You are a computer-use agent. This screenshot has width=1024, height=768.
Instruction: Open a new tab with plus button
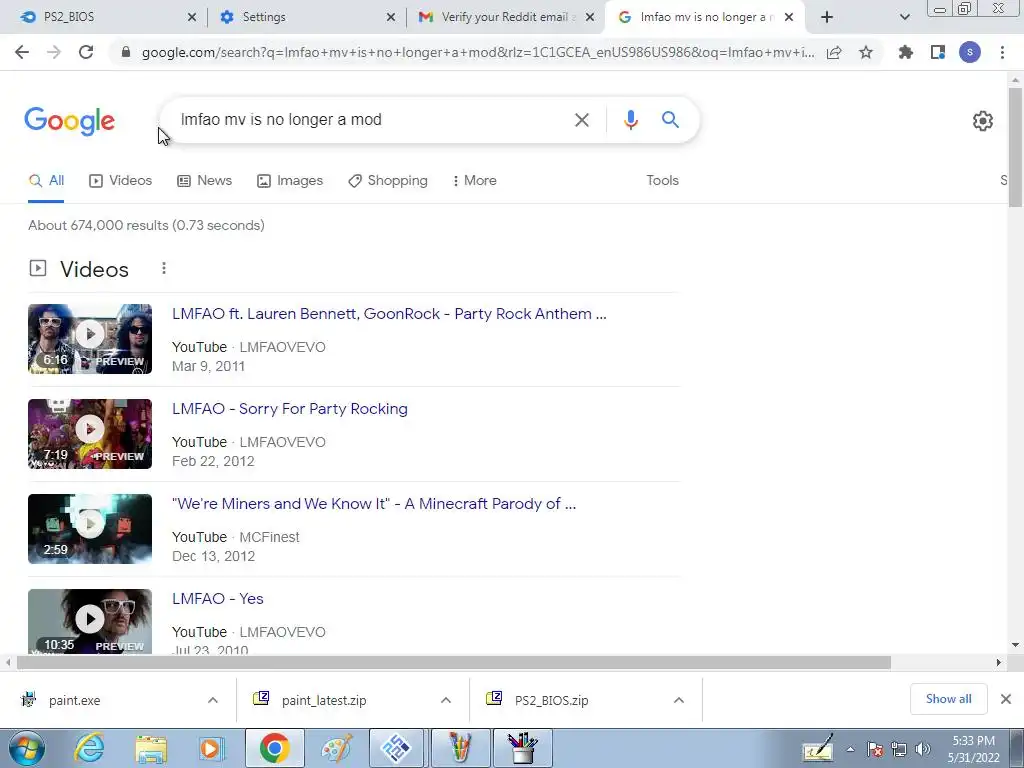pyautogui.click(x=827, y=17)
